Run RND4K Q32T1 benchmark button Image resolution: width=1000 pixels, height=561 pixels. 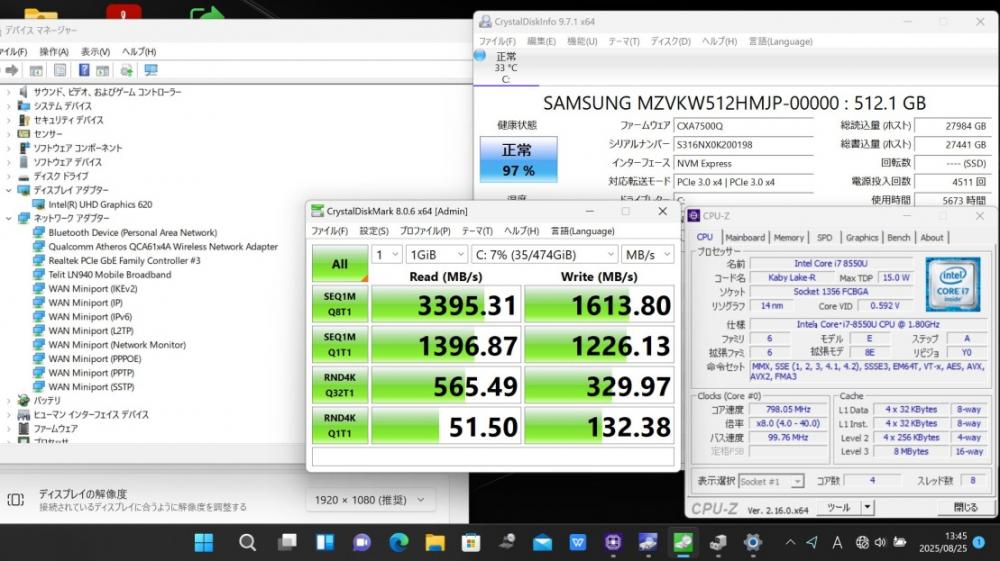click(340, 385)
